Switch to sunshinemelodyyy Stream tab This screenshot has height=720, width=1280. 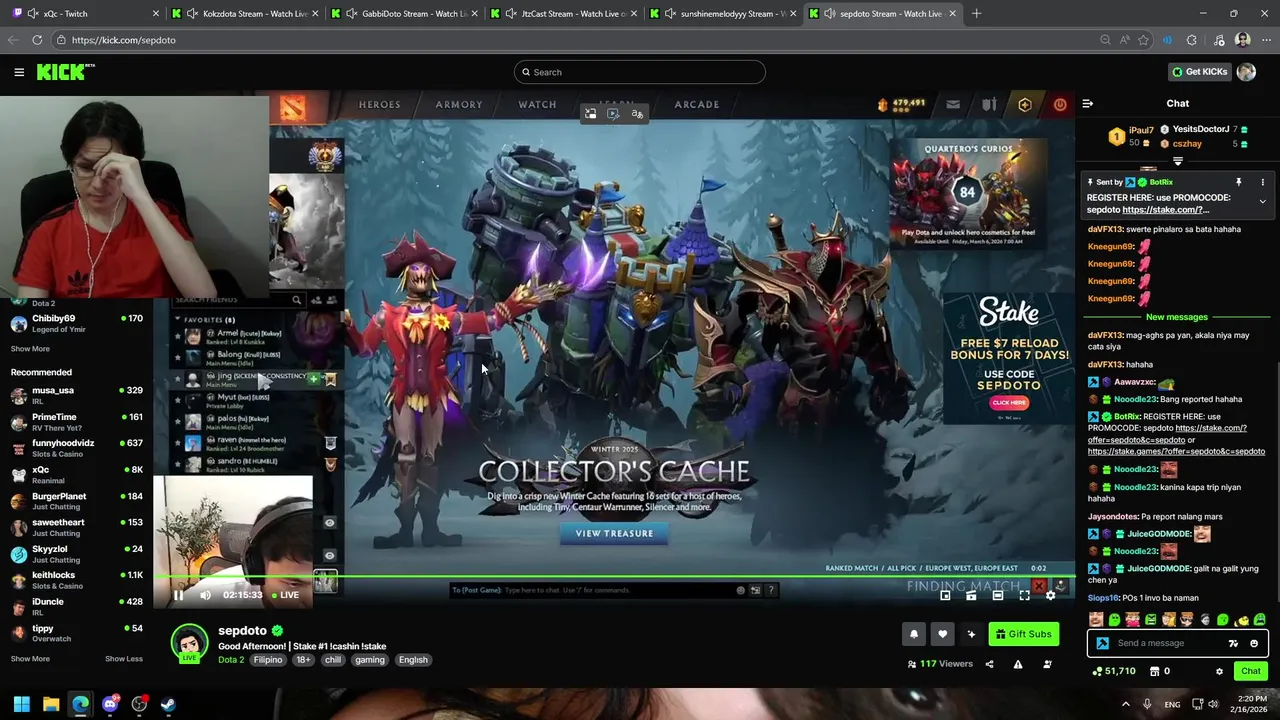point(724,14)
